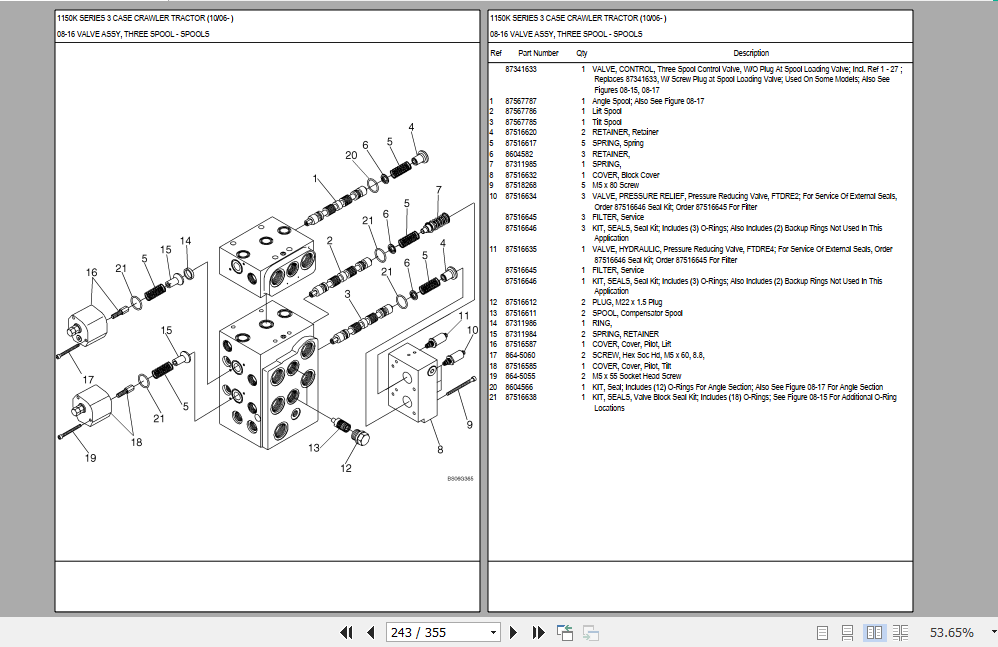Click diagram callout number 10
Image resolution: width=998 pixels, height=647 pixels.
[472, 330]
